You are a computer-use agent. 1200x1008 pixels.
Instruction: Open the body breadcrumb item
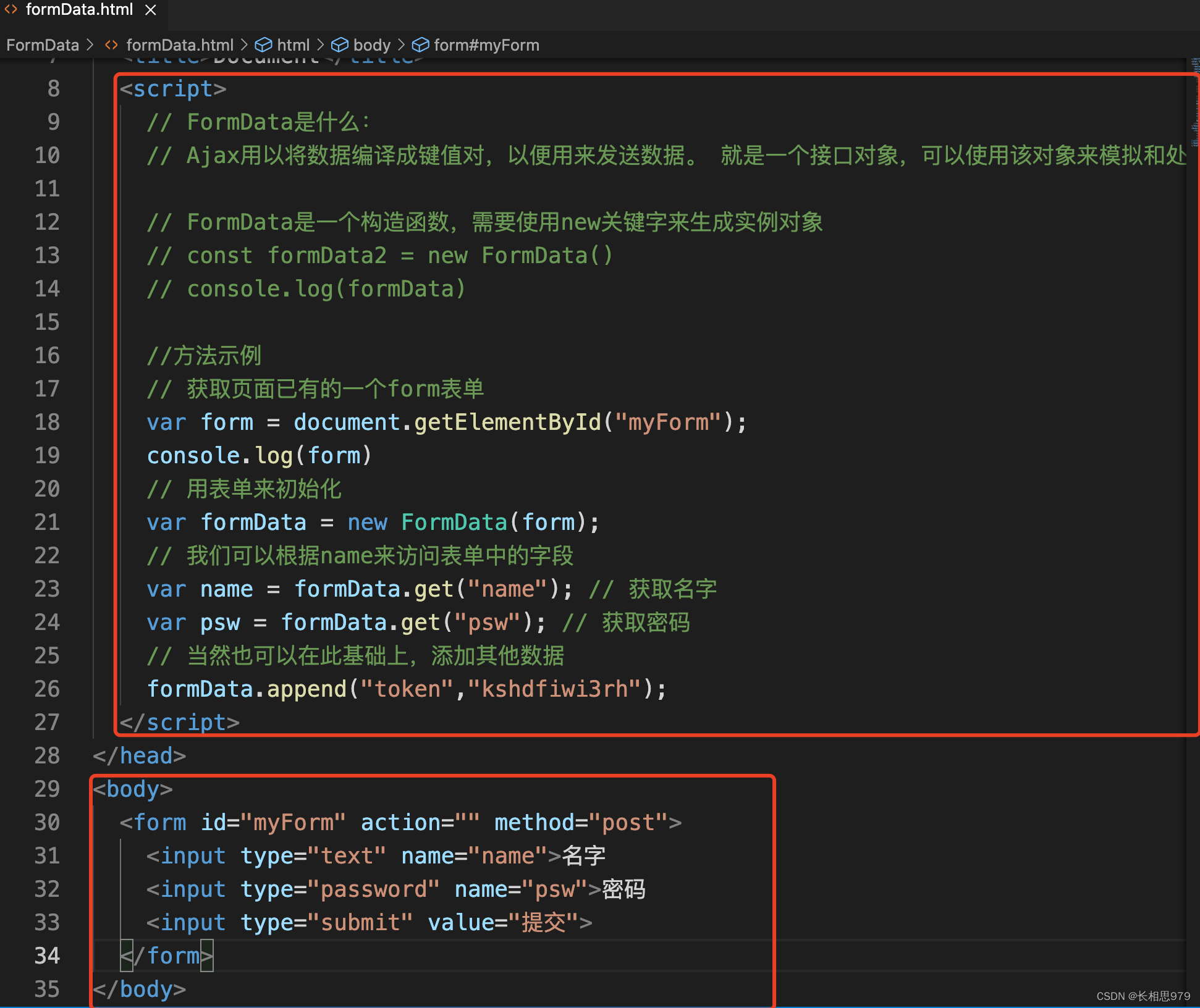click(x=371, y=45)
